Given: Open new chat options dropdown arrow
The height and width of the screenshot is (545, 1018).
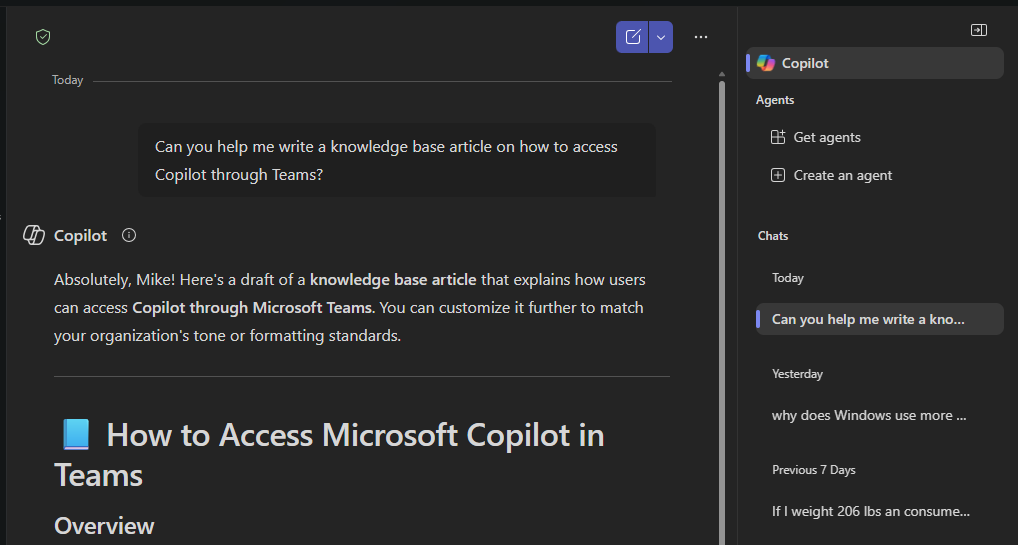Looking at the screenshot, I should pos(660,37).
